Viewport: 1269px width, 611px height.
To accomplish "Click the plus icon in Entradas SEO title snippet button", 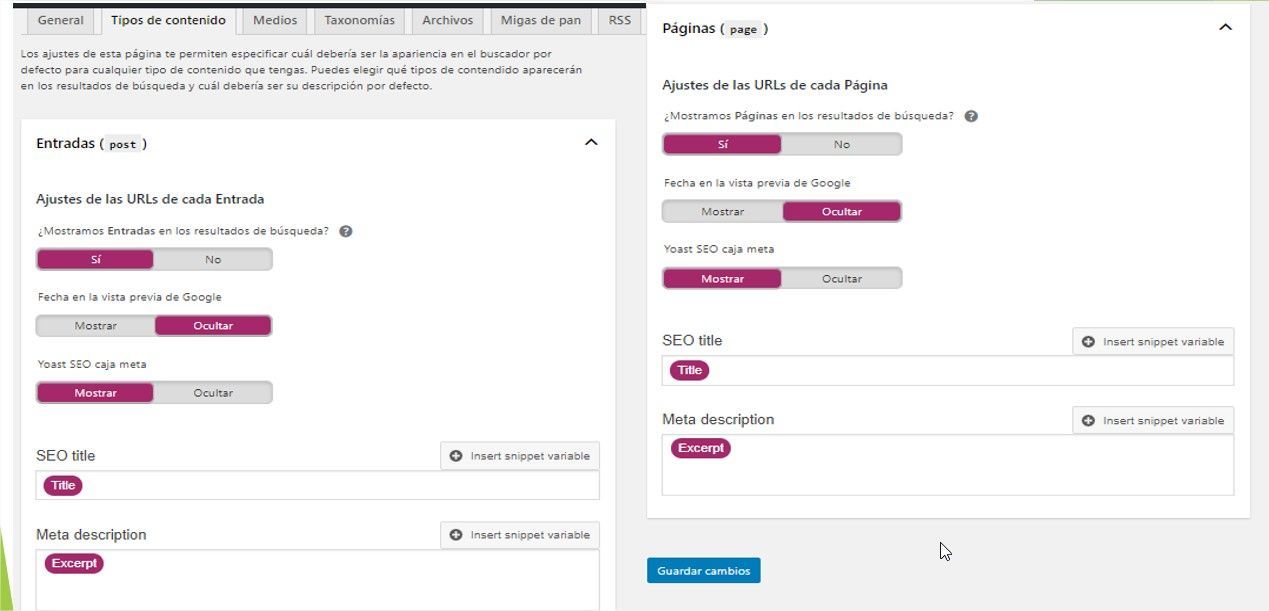I will coord(456,456).
